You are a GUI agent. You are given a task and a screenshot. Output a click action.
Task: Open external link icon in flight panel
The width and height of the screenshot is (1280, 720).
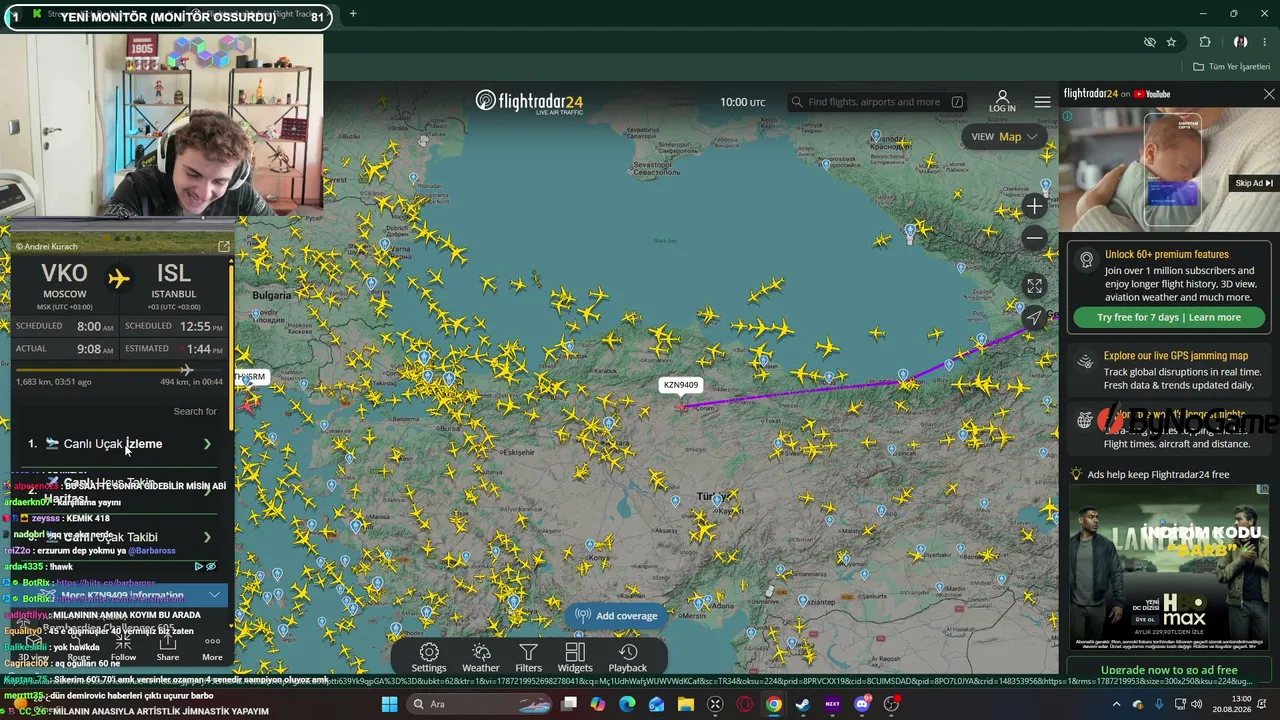(224, 246)
